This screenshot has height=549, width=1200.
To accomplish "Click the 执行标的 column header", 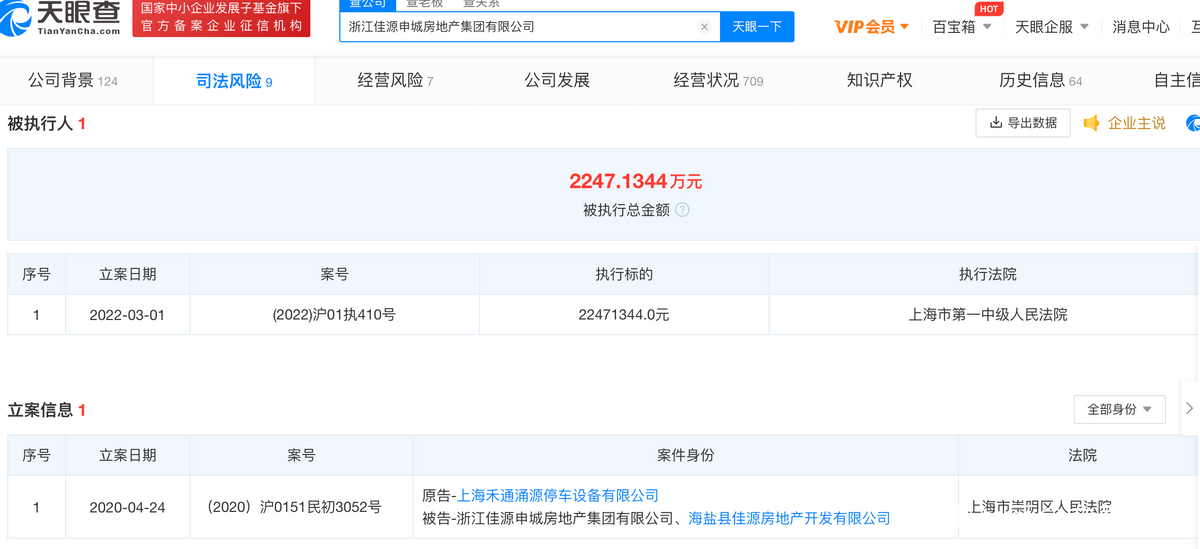I will pyautogui.click(x=624, y=274).
